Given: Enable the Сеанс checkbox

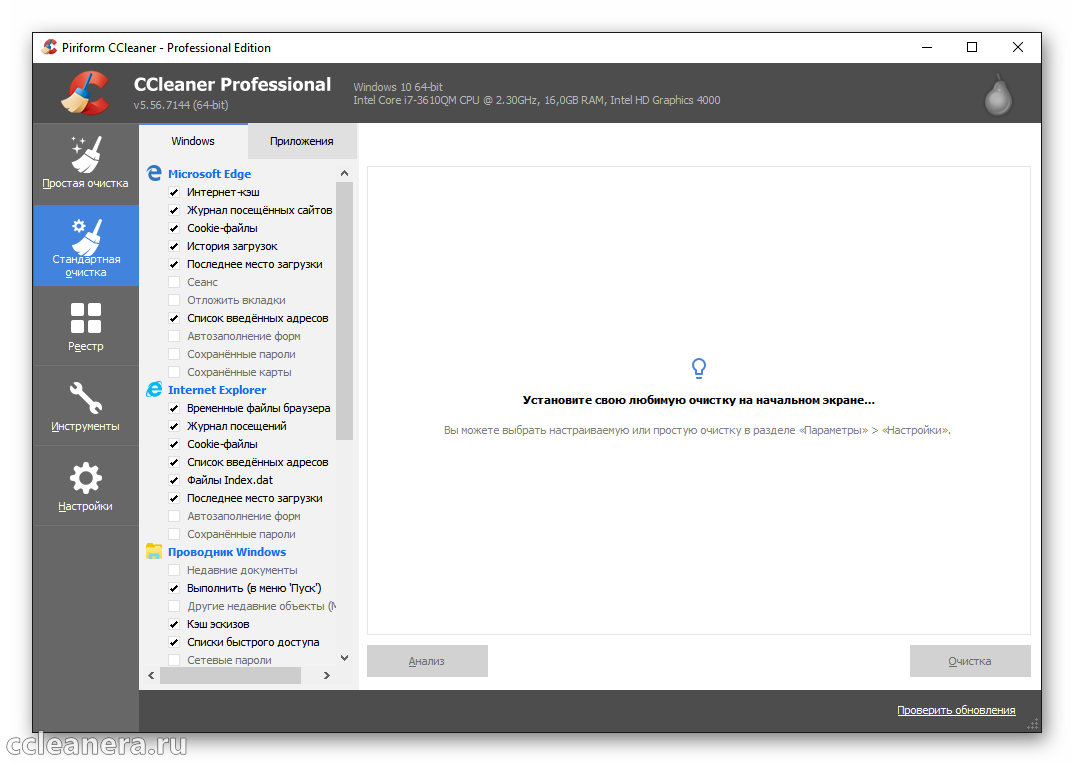Looking at the screenshot, I should pos(174,282).
